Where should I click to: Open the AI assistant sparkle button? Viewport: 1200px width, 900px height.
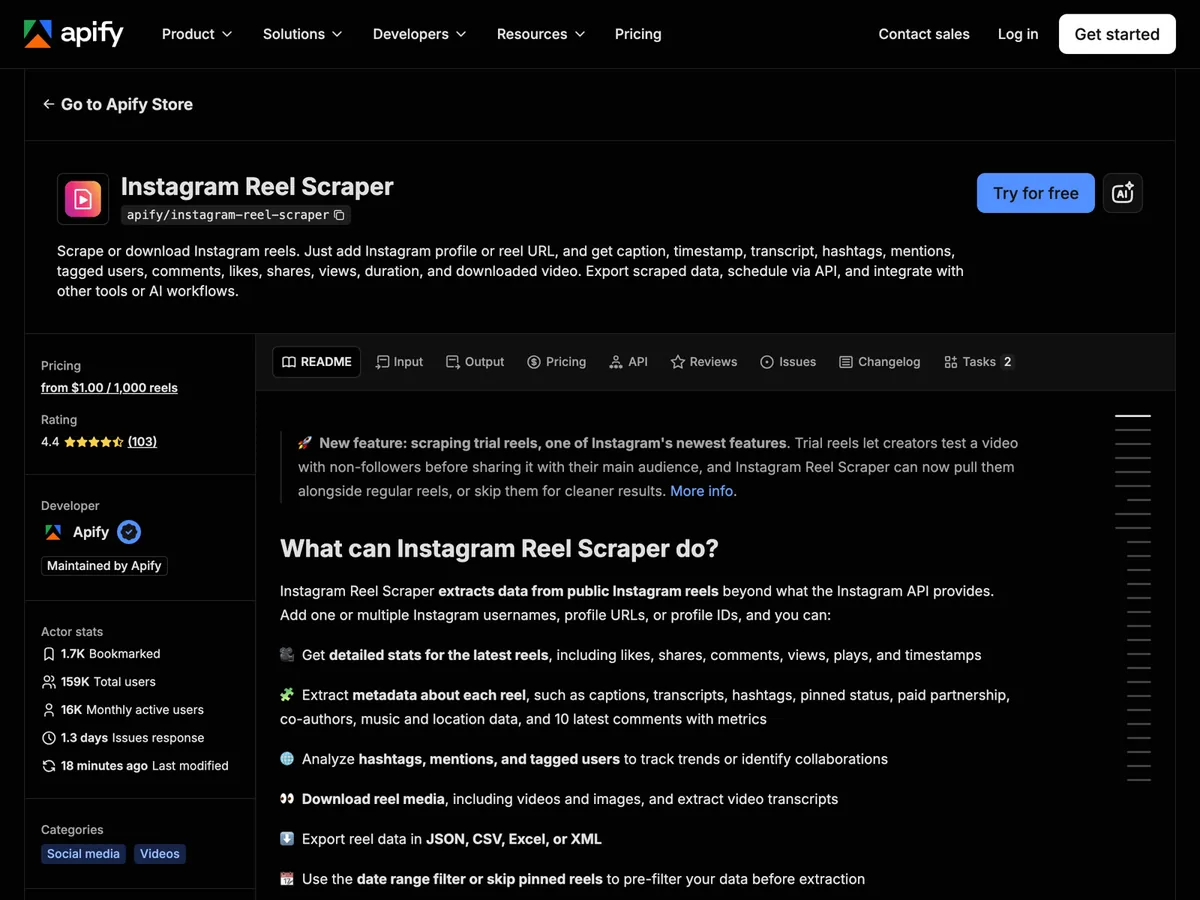click(1122, 193)
